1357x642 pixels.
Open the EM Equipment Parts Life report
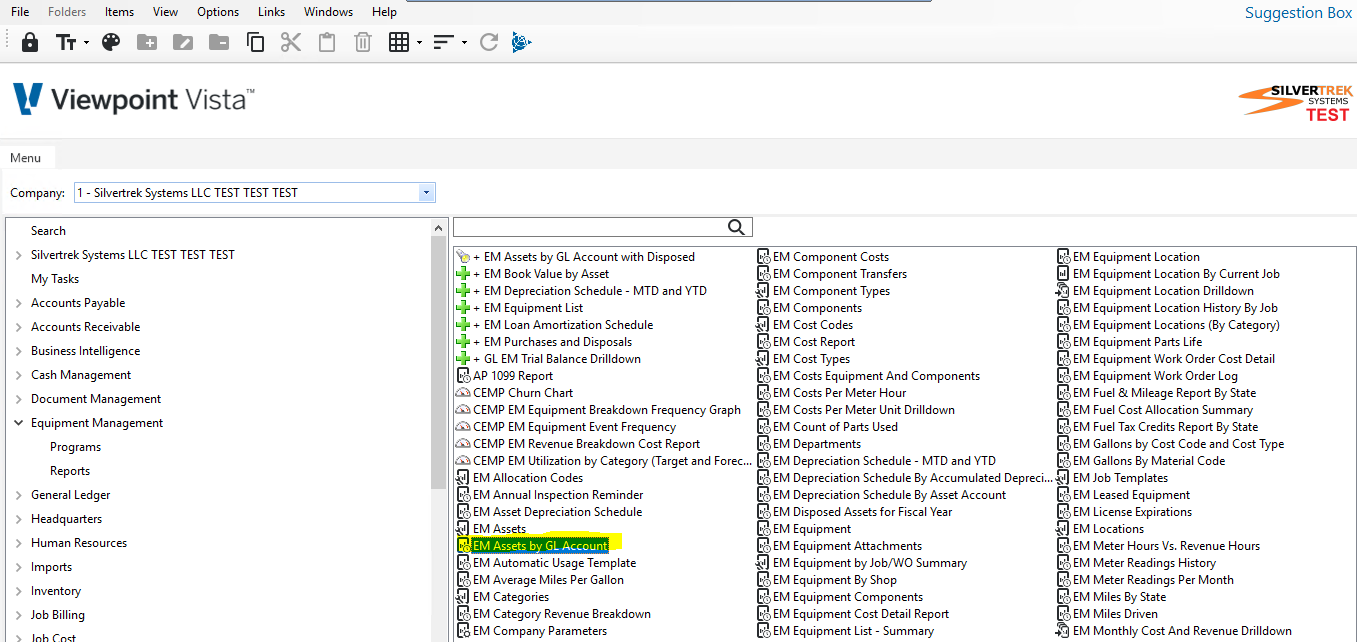[x=1137, y=342]
